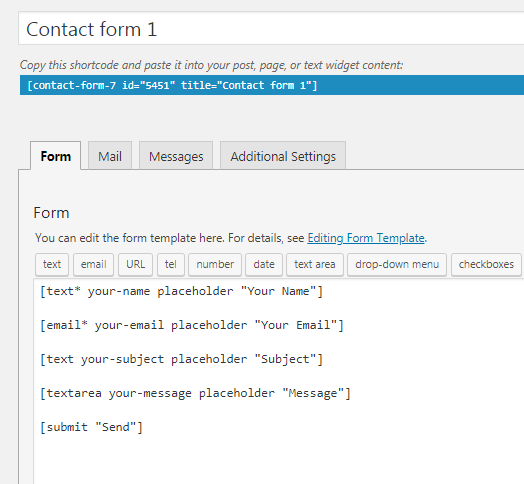This screenshot has width=524, height=484.
Task: Insert an email tag
Action: click(x=93, y=264)
